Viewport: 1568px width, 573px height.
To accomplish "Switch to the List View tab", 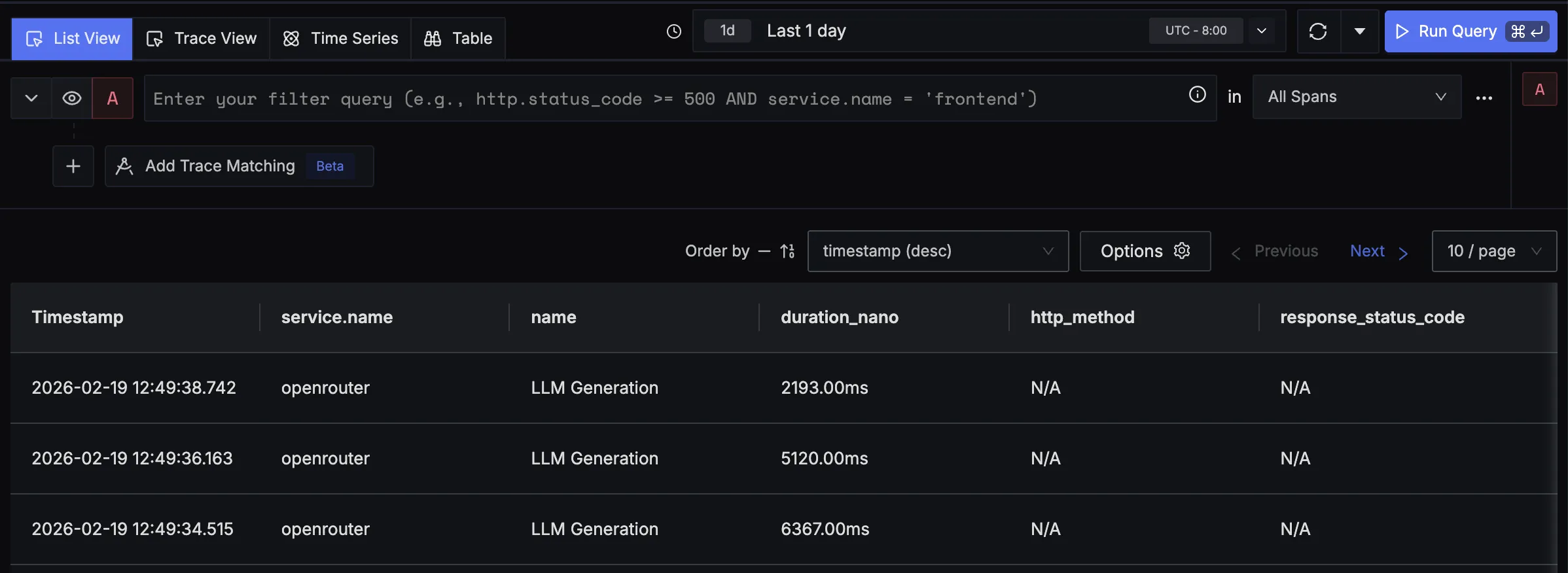I will [72, 39].
